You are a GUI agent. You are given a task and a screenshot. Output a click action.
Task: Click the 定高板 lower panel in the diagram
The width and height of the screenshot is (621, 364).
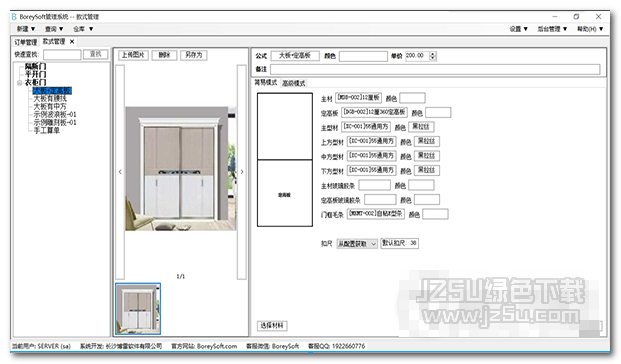point(285,193)
